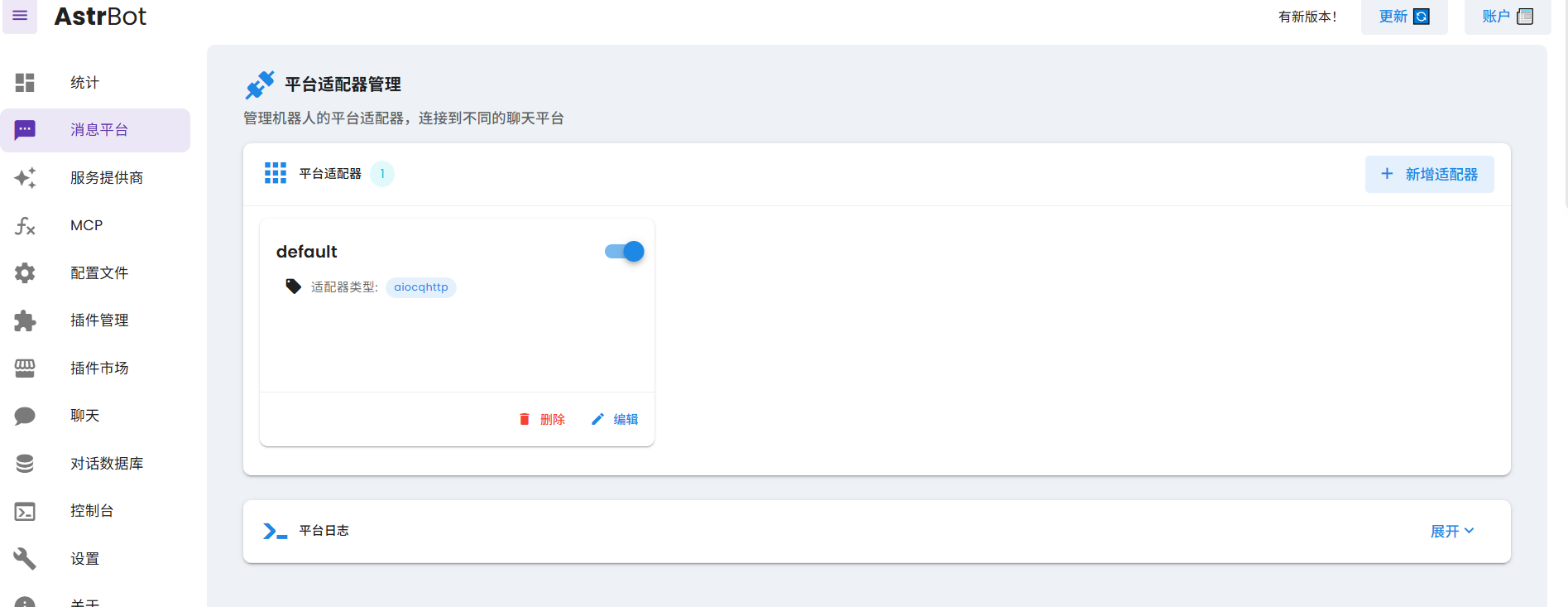This screenshot has height=607, width=1568.
Task: Edit the default adapter with 编辑
Action: click(x=615, y=420)
